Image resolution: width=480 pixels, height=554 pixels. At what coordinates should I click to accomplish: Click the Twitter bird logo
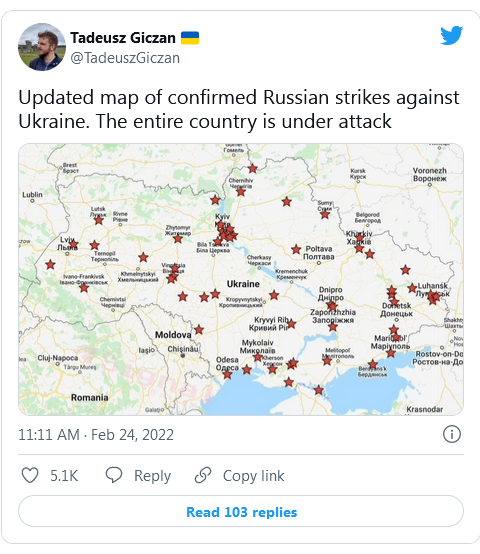(451, 35)
